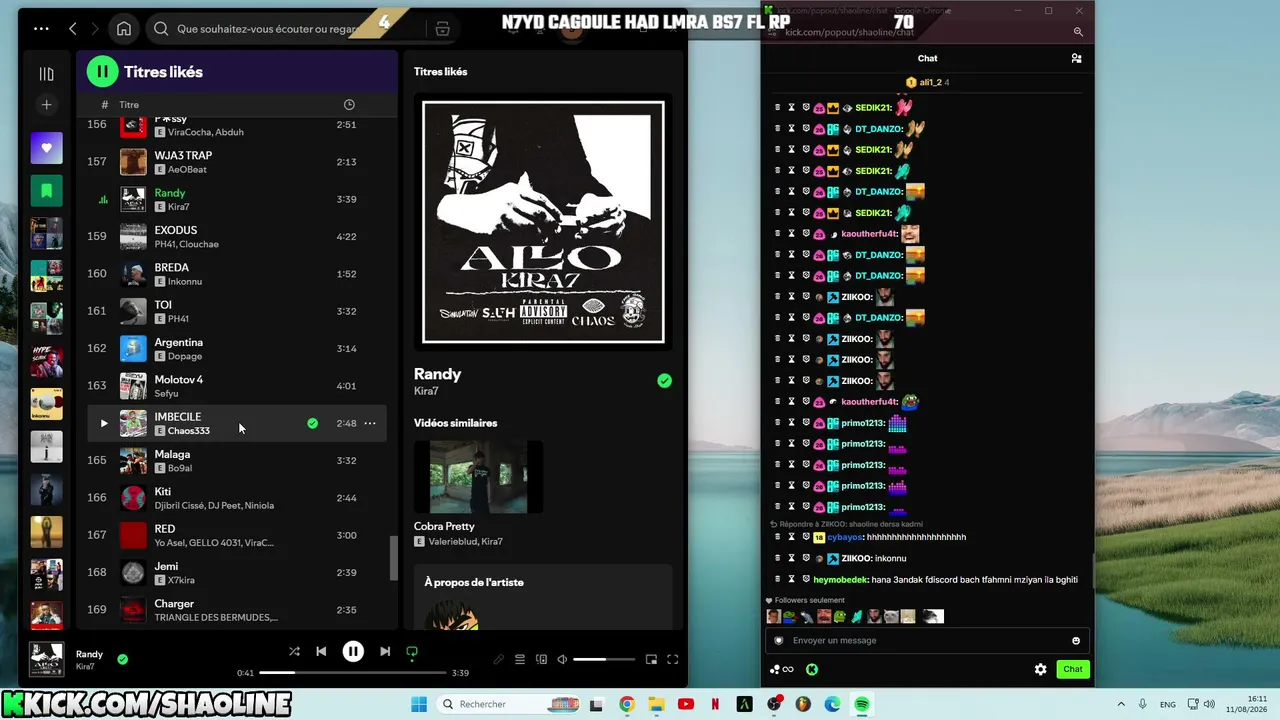The image size is (1280, 720).
Task: Expand the Spotify library sidebar
Action: [46, 73]
